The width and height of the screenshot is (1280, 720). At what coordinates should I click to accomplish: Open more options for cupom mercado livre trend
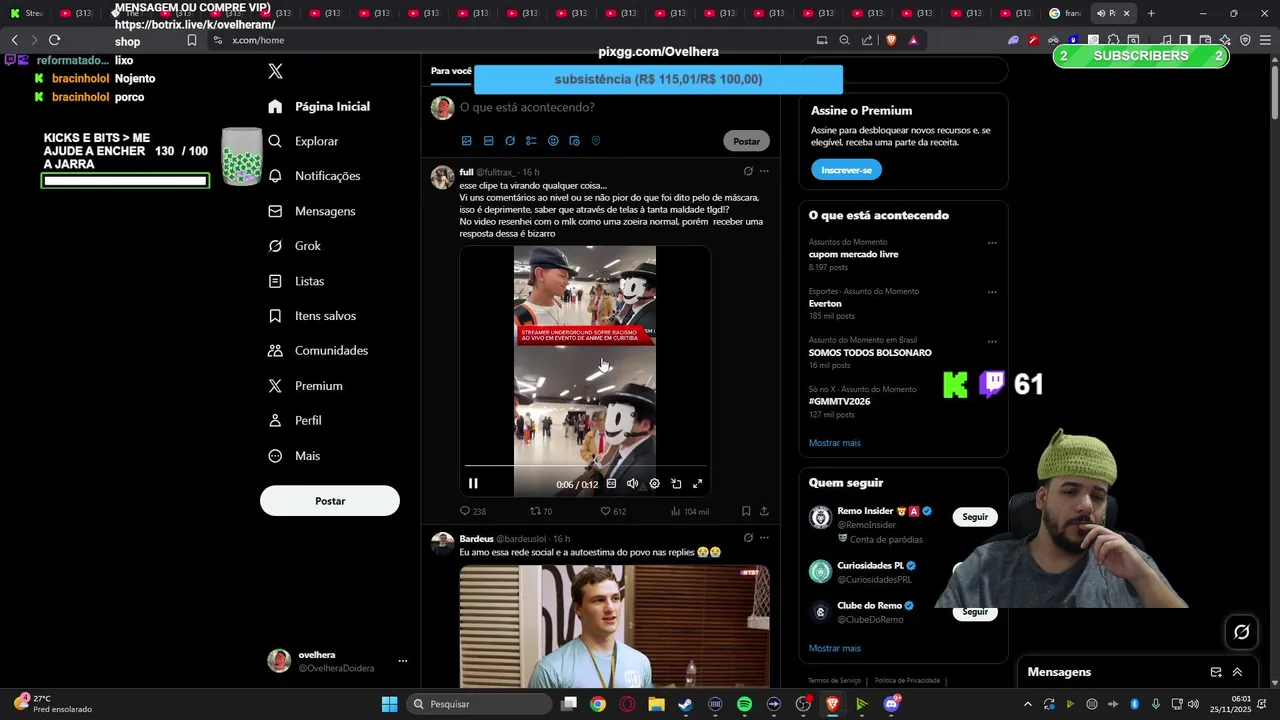[992, 243]
